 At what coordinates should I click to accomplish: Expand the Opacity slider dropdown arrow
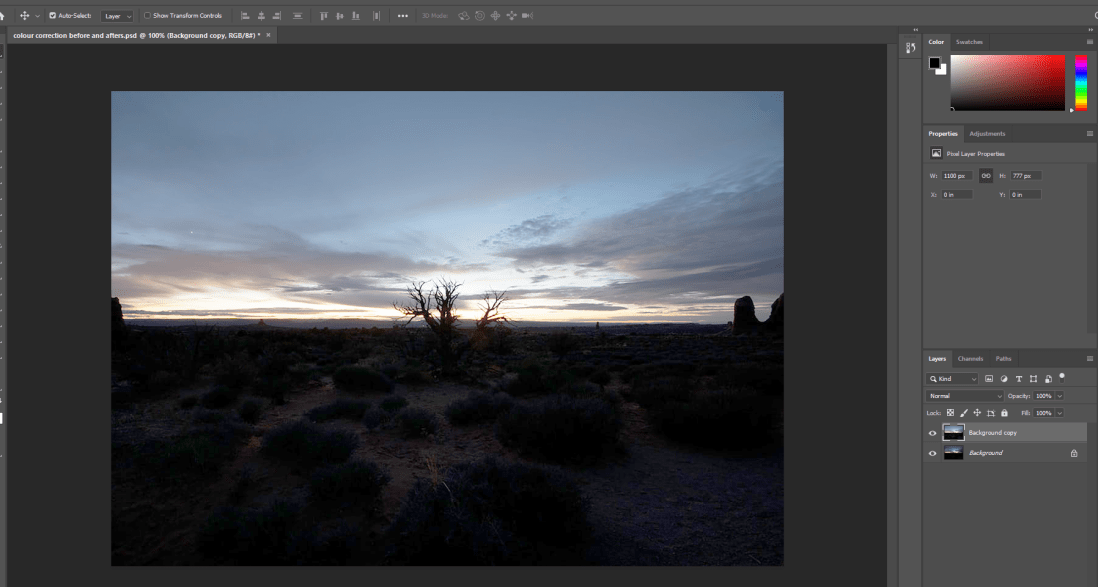click(1059, 397)
